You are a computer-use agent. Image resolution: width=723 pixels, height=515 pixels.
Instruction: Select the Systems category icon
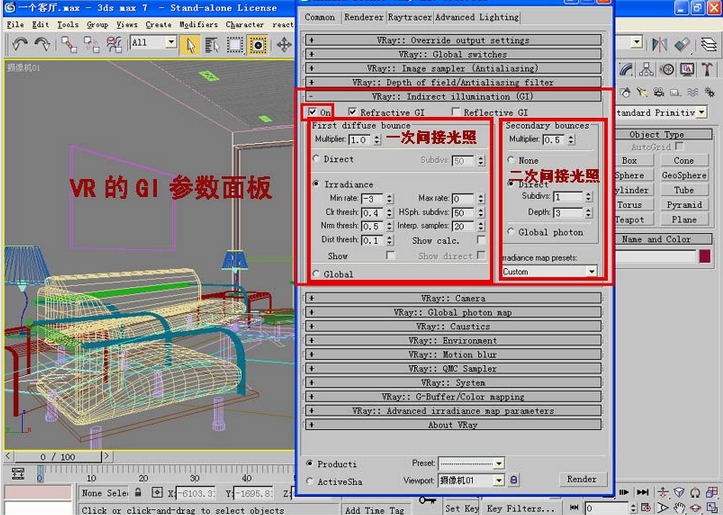click(x=709, y=93)
